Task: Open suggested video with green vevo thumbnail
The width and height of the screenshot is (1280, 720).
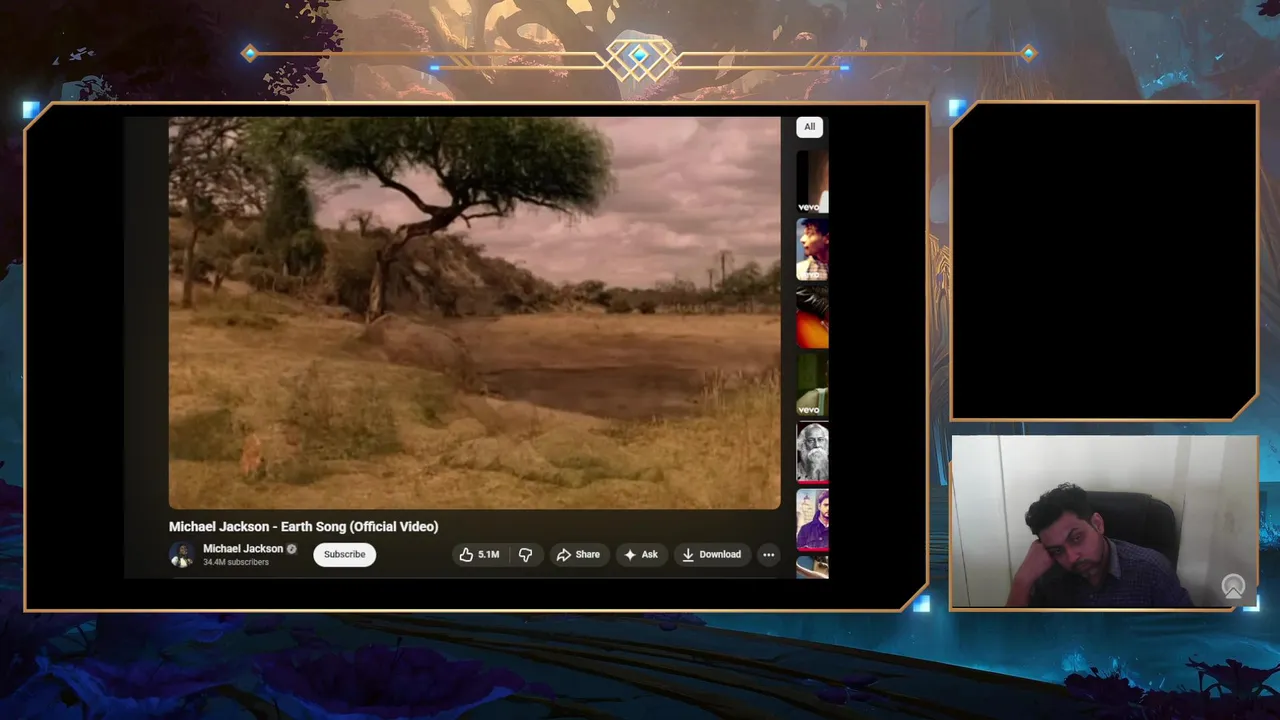Action: (812, 386)
